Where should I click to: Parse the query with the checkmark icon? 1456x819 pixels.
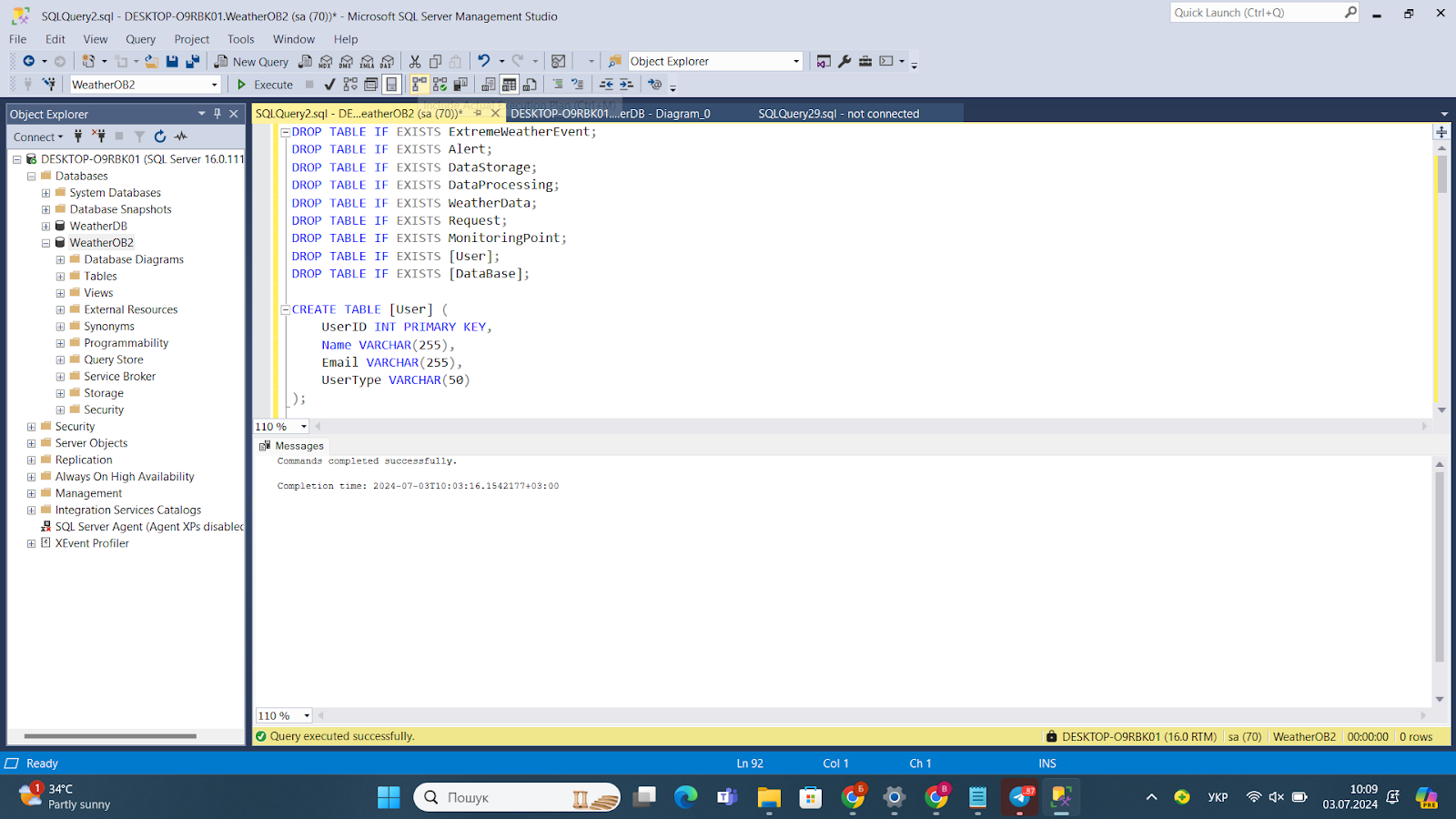(329, 85)
